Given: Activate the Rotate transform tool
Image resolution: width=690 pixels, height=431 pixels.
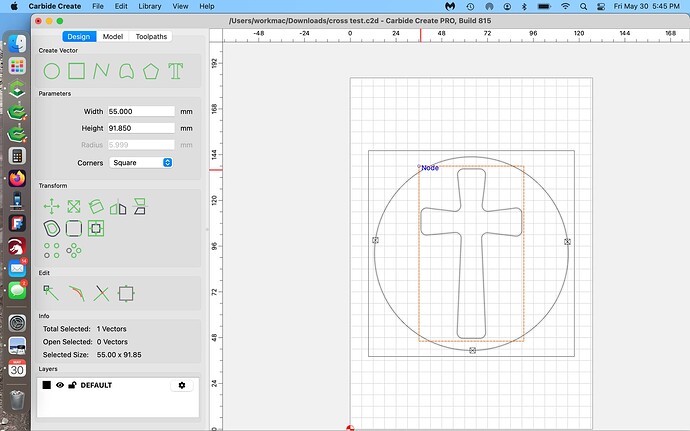Looking at the screenshot, I should coord(96,206).
